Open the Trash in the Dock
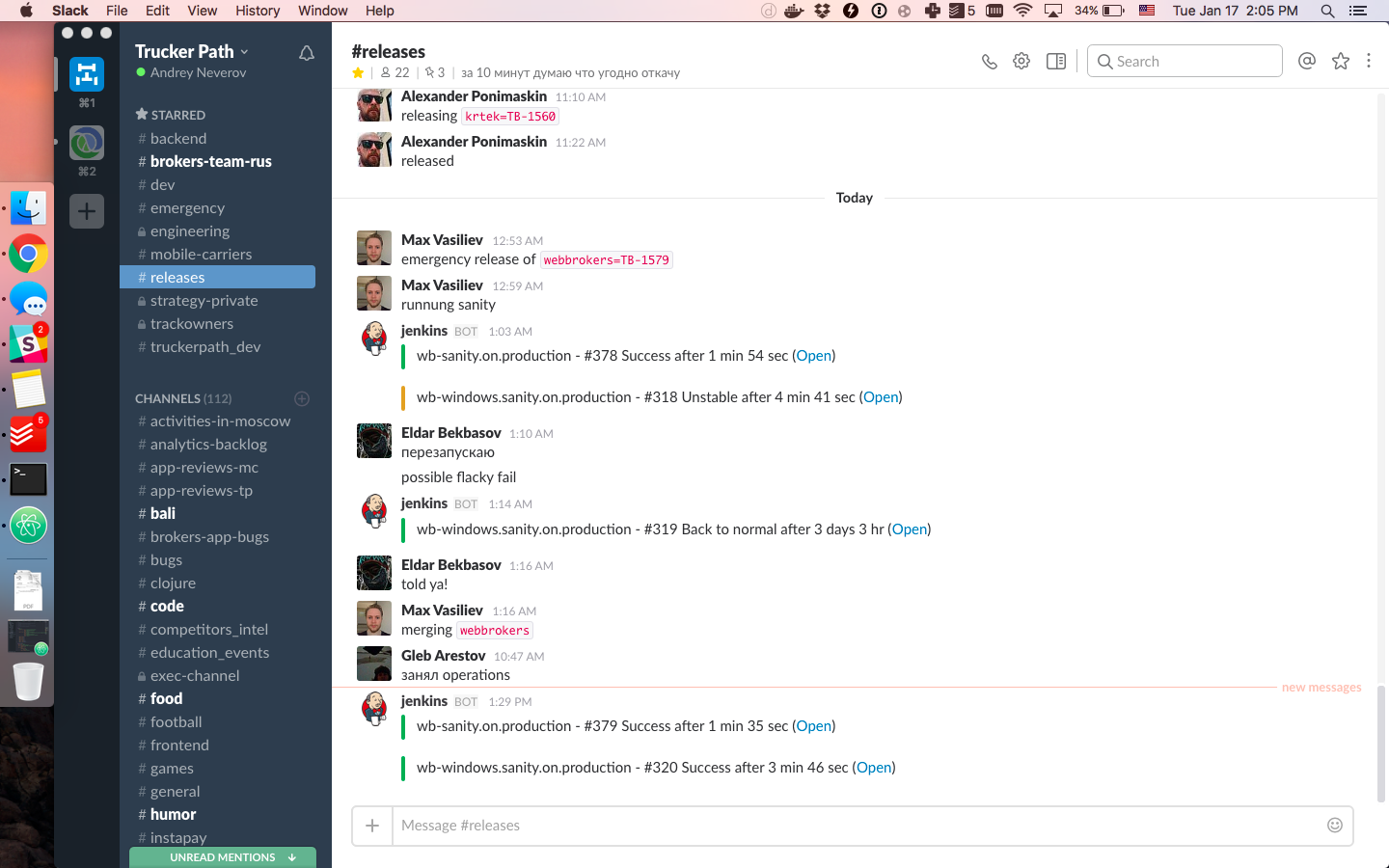This screenshot has height=868, width=1389. click(28, 681)
